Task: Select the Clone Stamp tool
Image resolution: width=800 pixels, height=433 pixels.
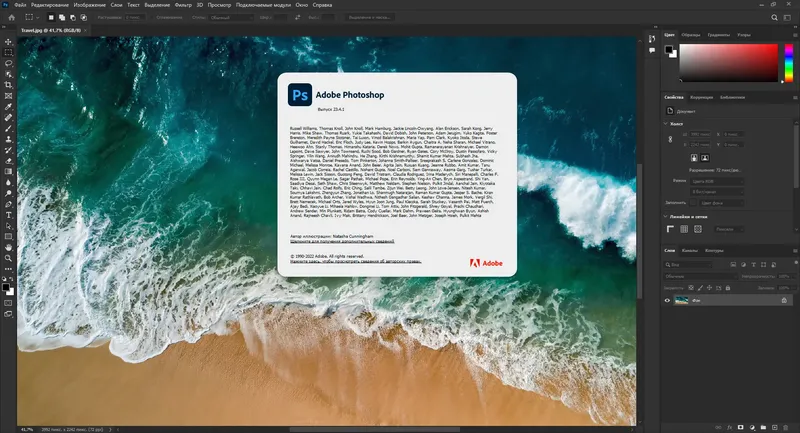Action: coord(8,139)
